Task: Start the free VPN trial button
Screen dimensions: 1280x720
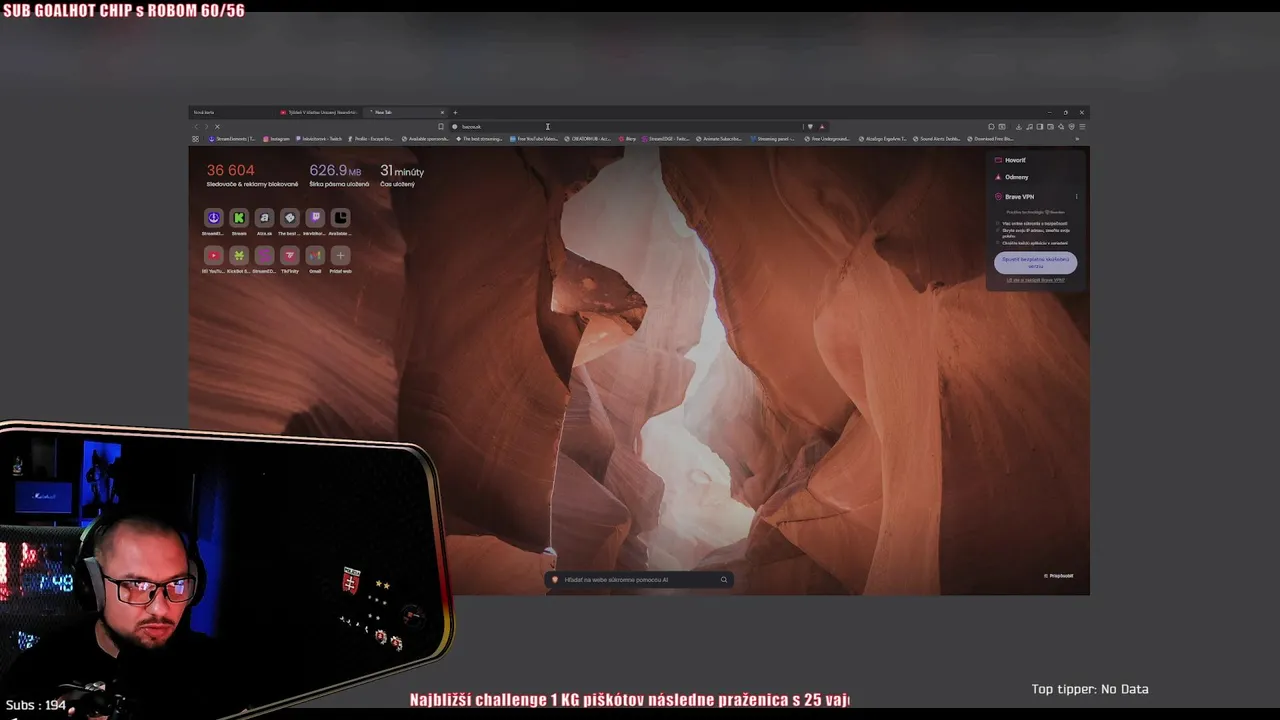Action: coord(1036,262)
